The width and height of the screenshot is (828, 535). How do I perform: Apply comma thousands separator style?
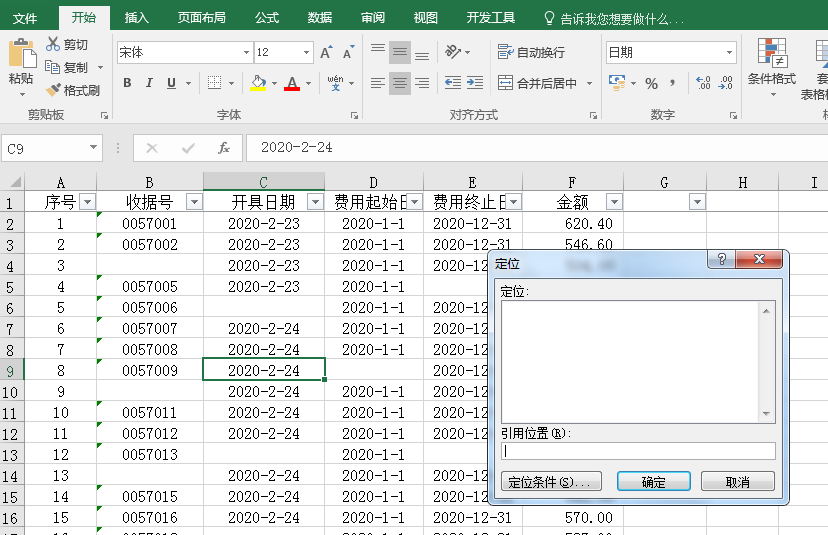(672, 83)
